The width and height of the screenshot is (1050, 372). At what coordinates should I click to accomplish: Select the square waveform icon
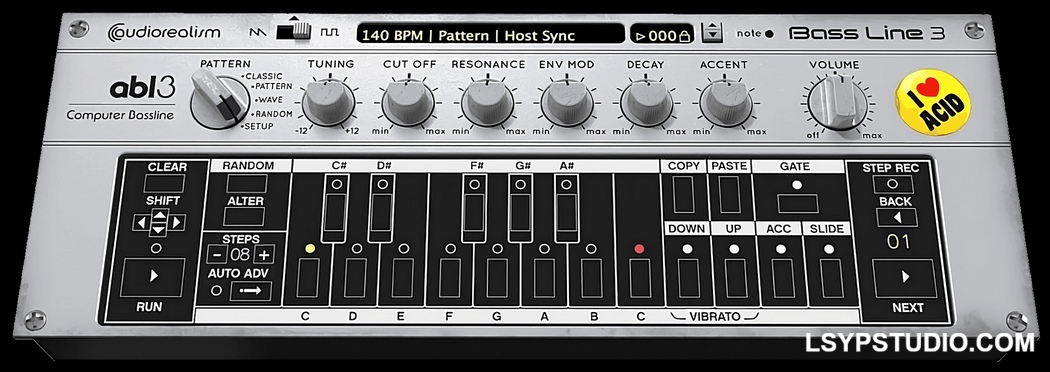tap(329, 32)
